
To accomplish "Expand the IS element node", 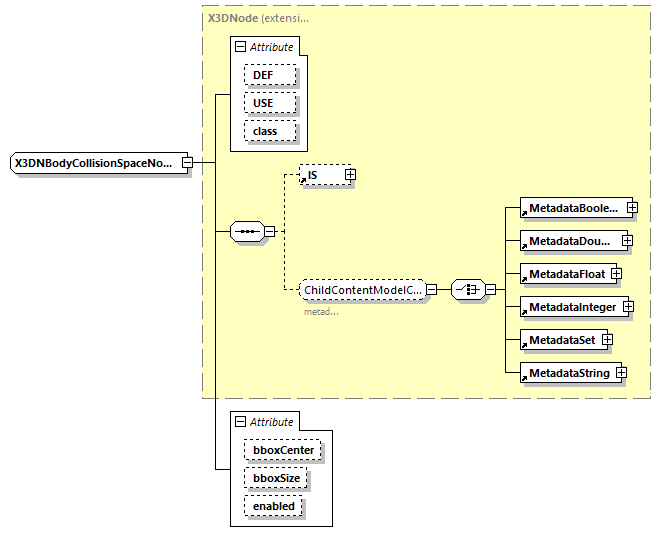I will point(350,175).
